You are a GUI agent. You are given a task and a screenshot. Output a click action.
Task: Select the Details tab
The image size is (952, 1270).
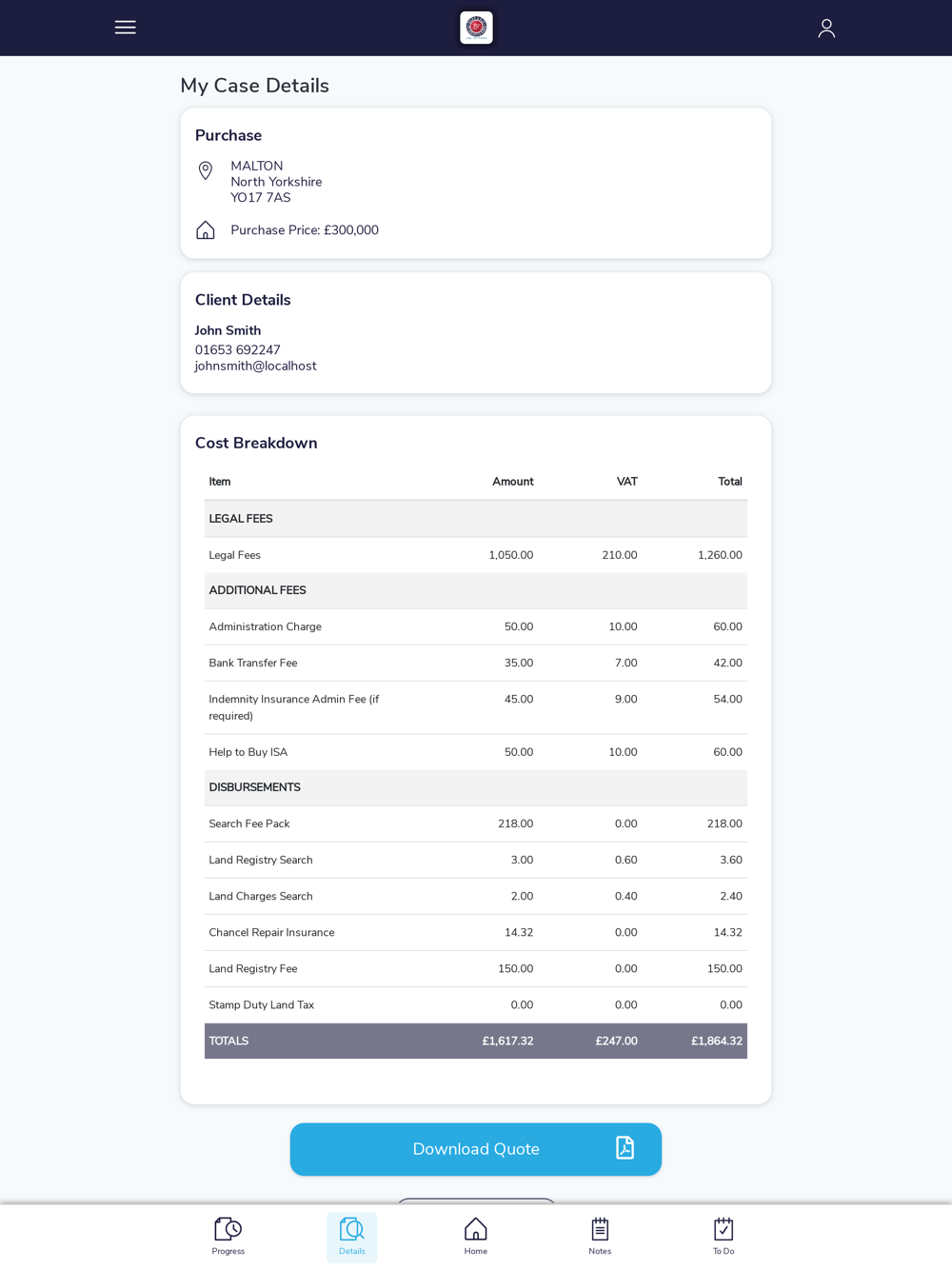pyautogui.click(x=352, y=1237)
